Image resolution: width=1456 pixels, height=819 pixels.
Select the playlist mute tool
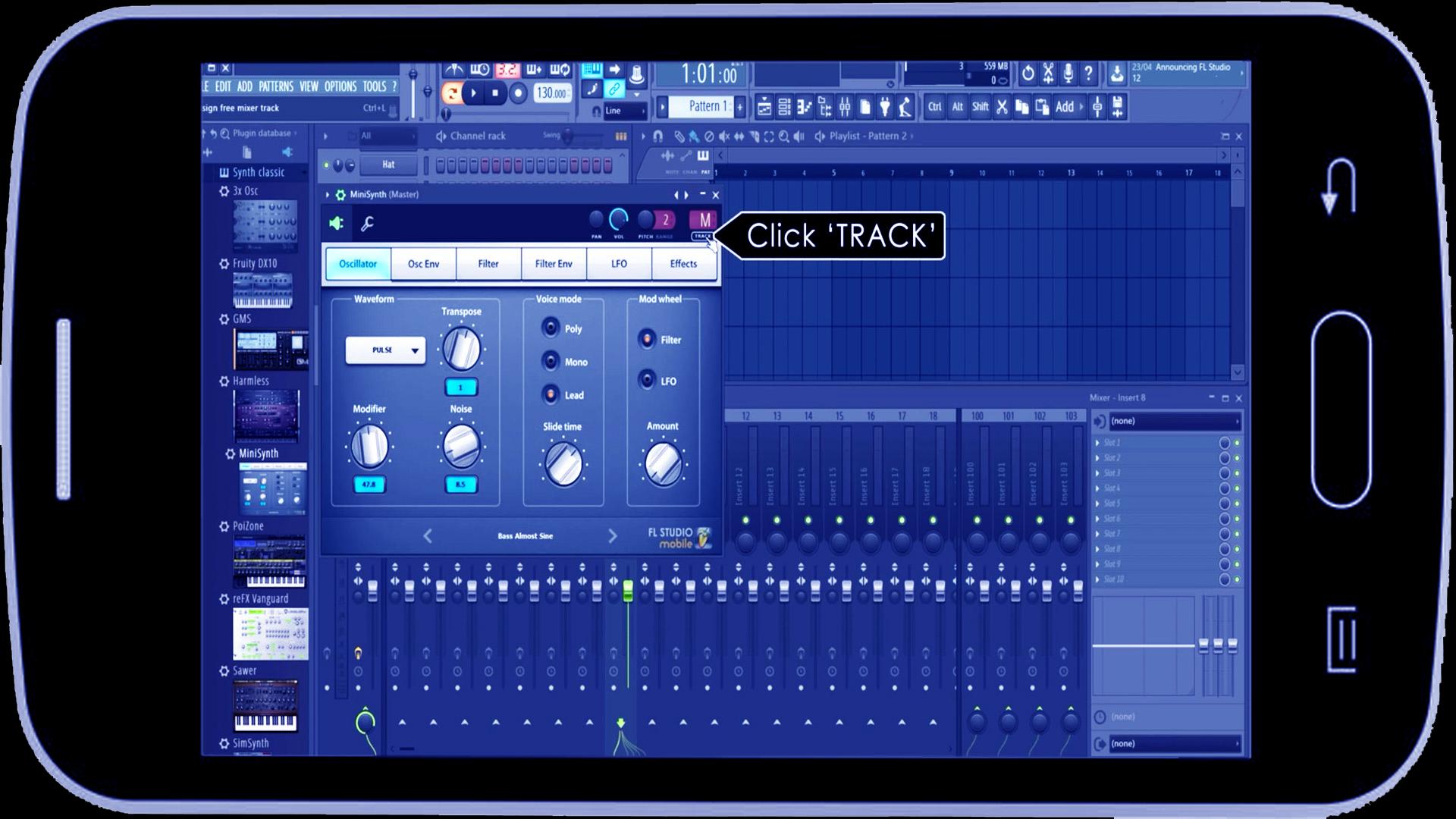[724, 136]
